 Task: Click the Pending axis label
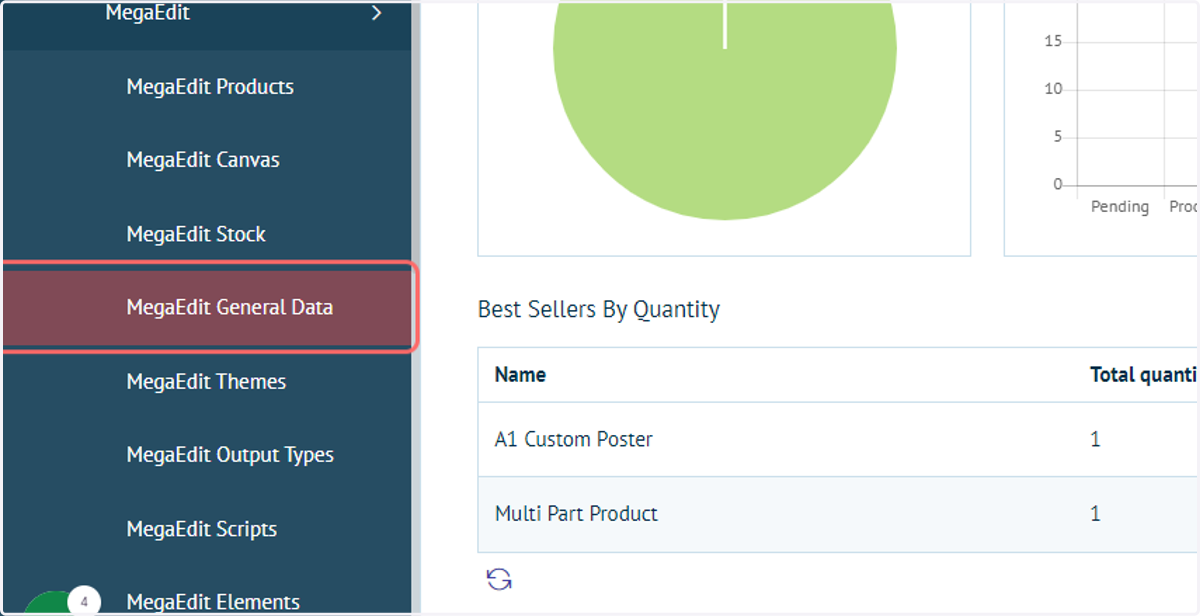point(1119,206)
